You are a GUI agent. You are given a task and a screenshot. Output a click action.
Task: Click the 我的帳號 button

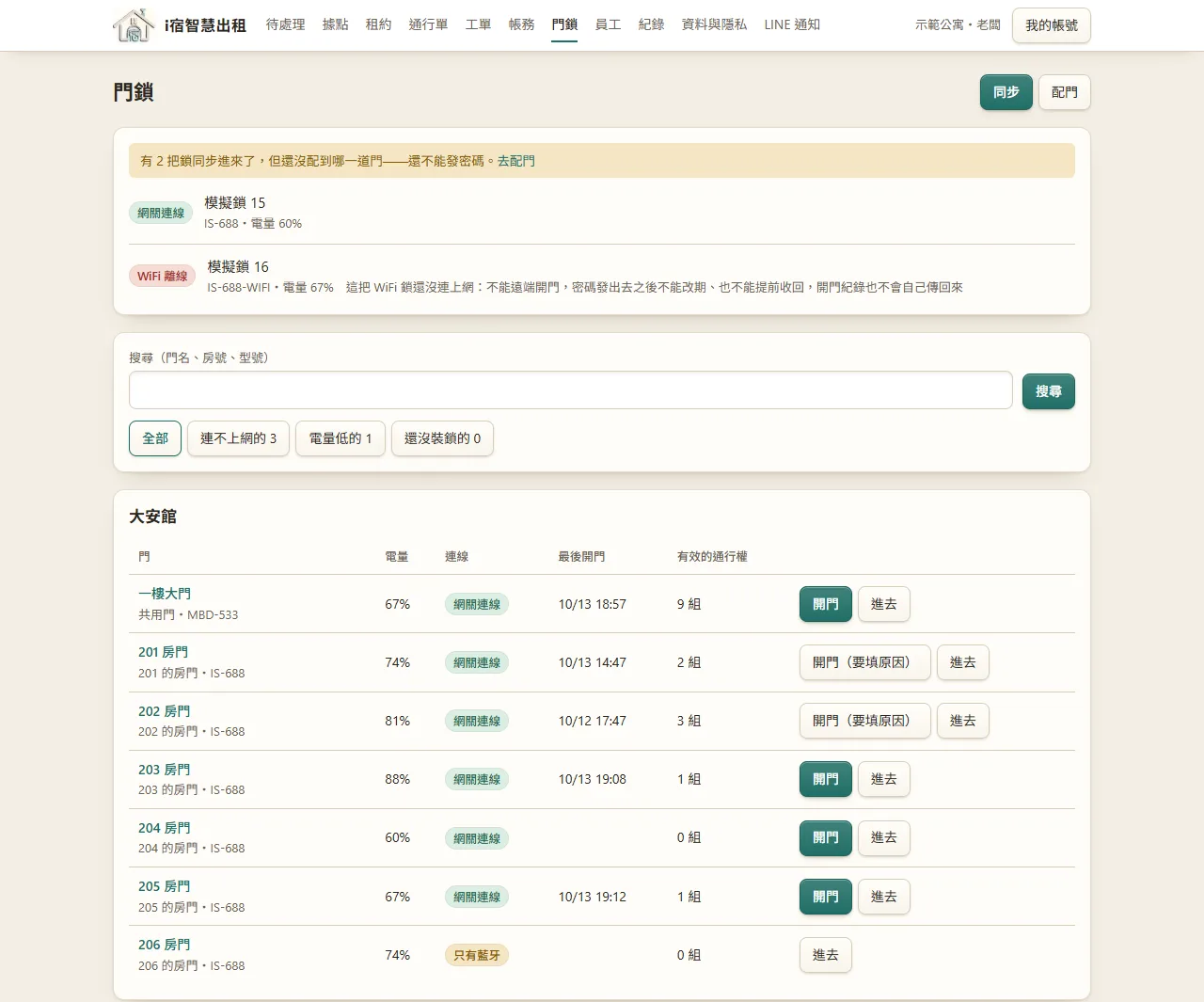[1052, 25]
